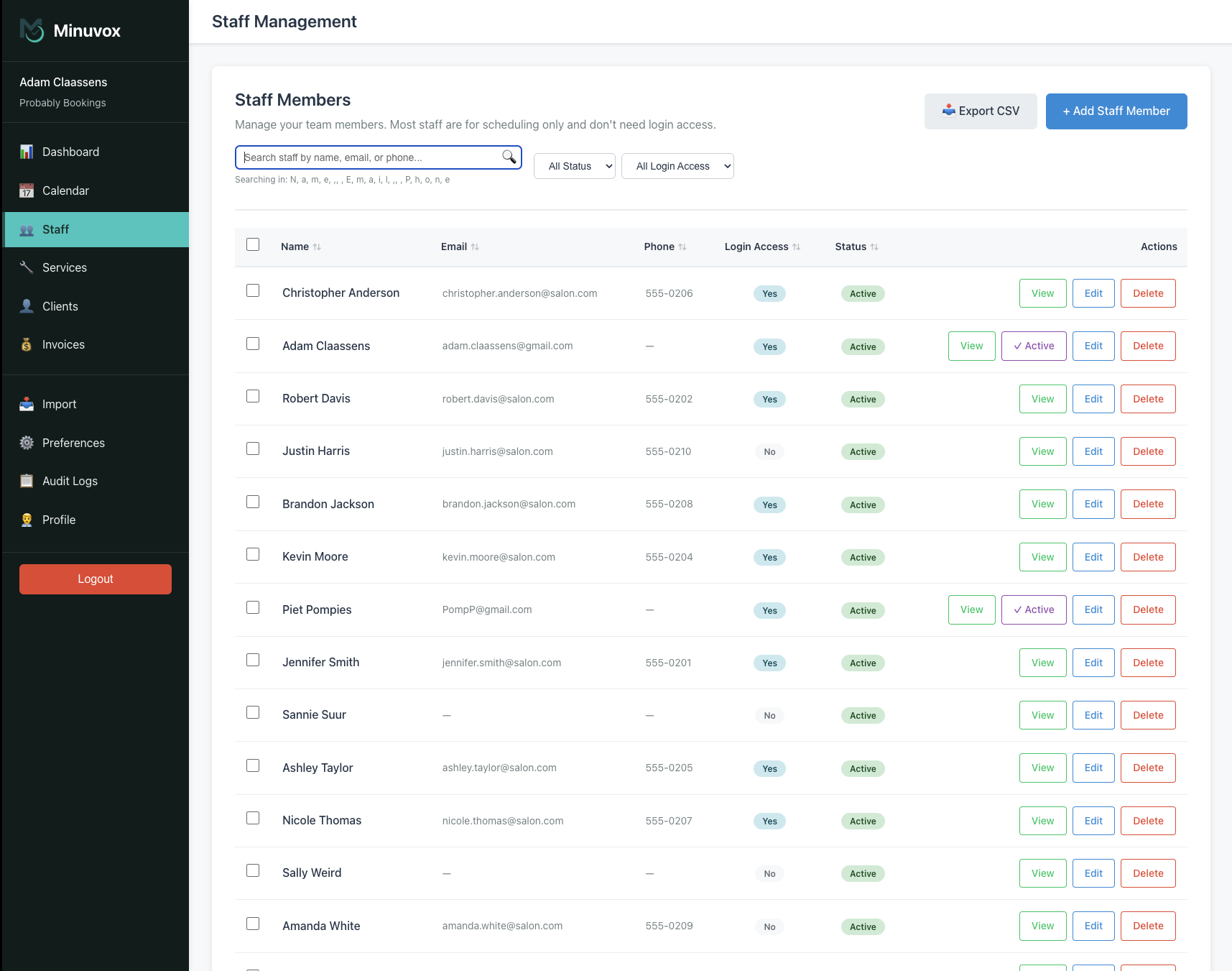Click the search magnifying glass icon
The height and width of the screenshot is (971, 1232).
509,157
